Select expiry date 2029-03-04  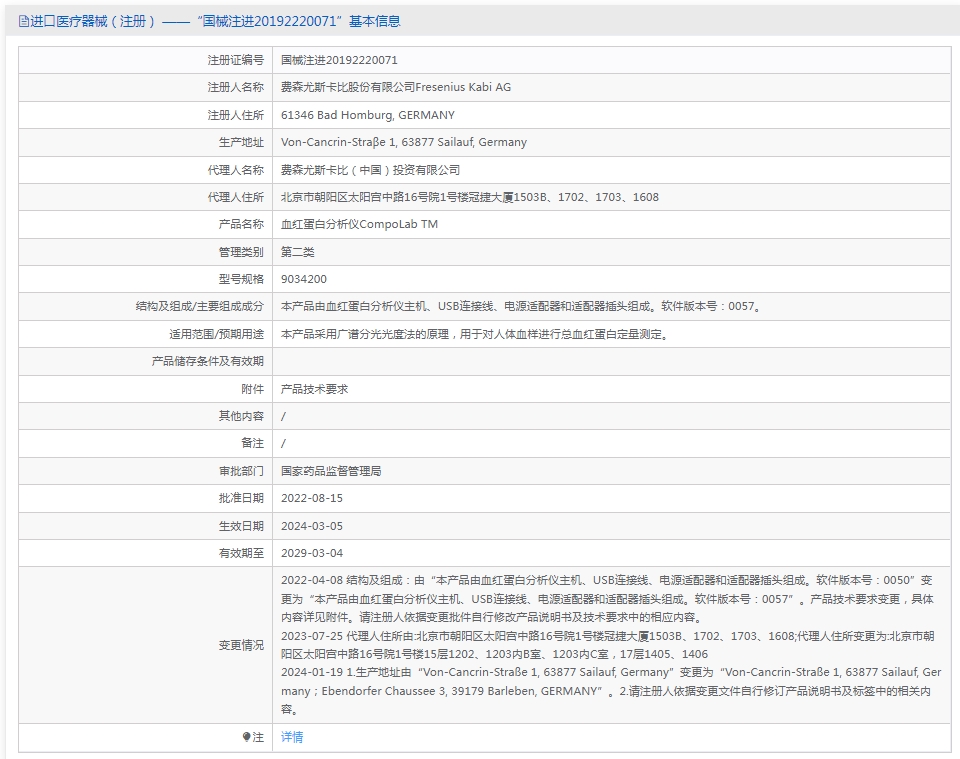[312, 553]
